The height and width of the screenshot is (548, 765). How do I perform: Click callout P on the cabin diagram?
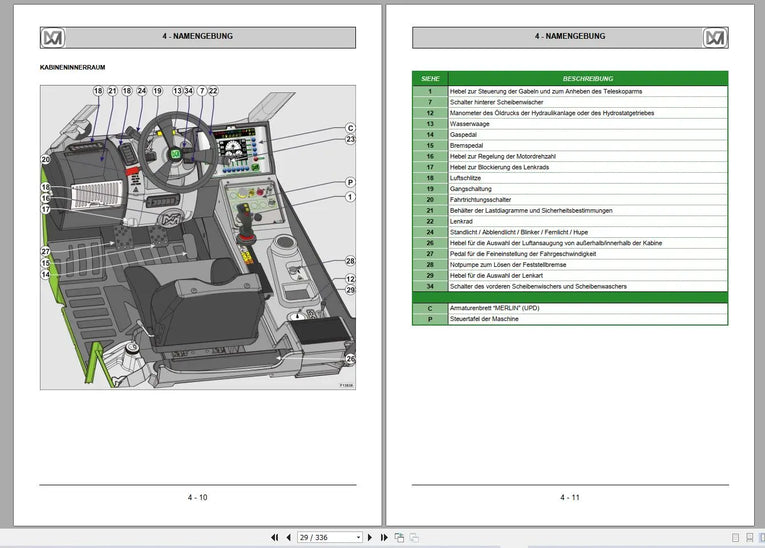tap(350, 182)
